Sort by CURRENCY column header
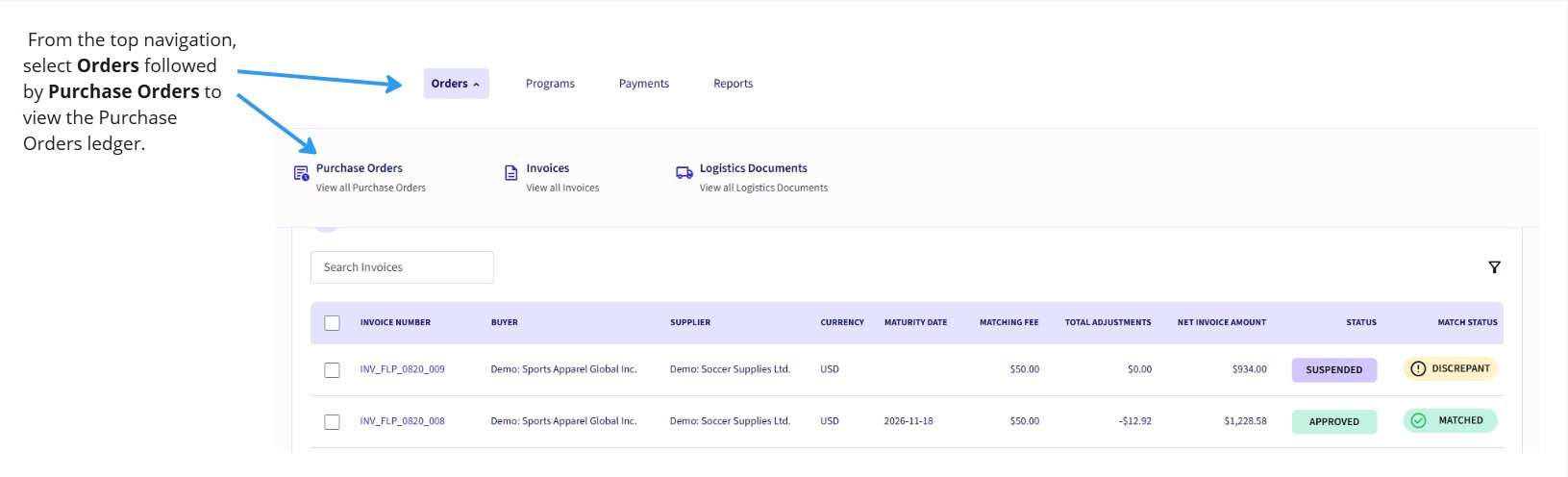This screenshot has height=477, width=1568. pyautogui.click(x=842, y=323)
